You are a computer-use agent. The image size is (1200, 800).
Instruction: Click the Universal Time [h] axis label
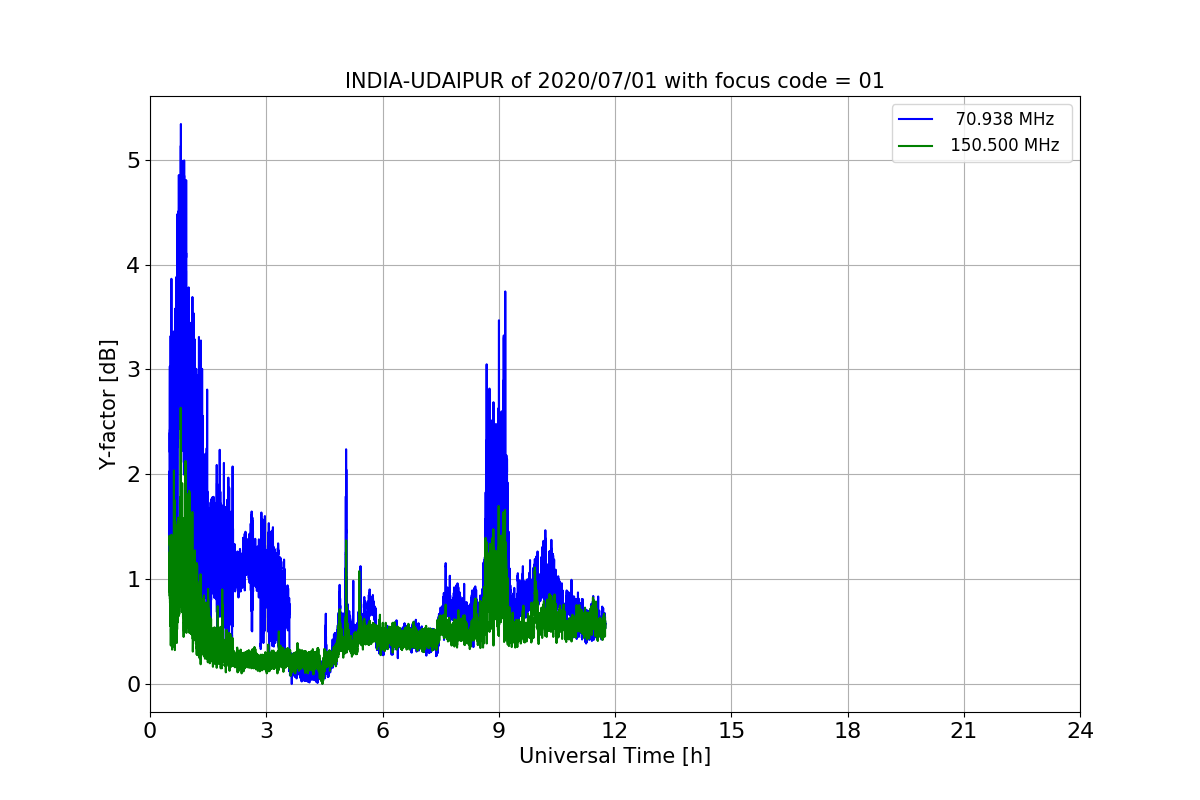[x=615, y=756]
